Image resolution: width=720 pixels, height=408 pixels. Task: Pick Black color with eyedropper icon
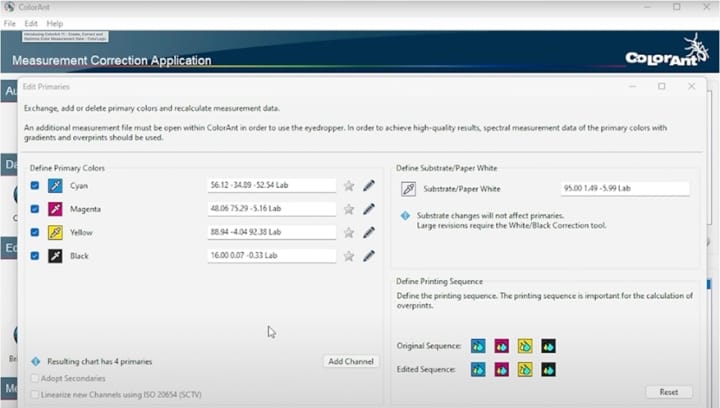pos(55,256)
